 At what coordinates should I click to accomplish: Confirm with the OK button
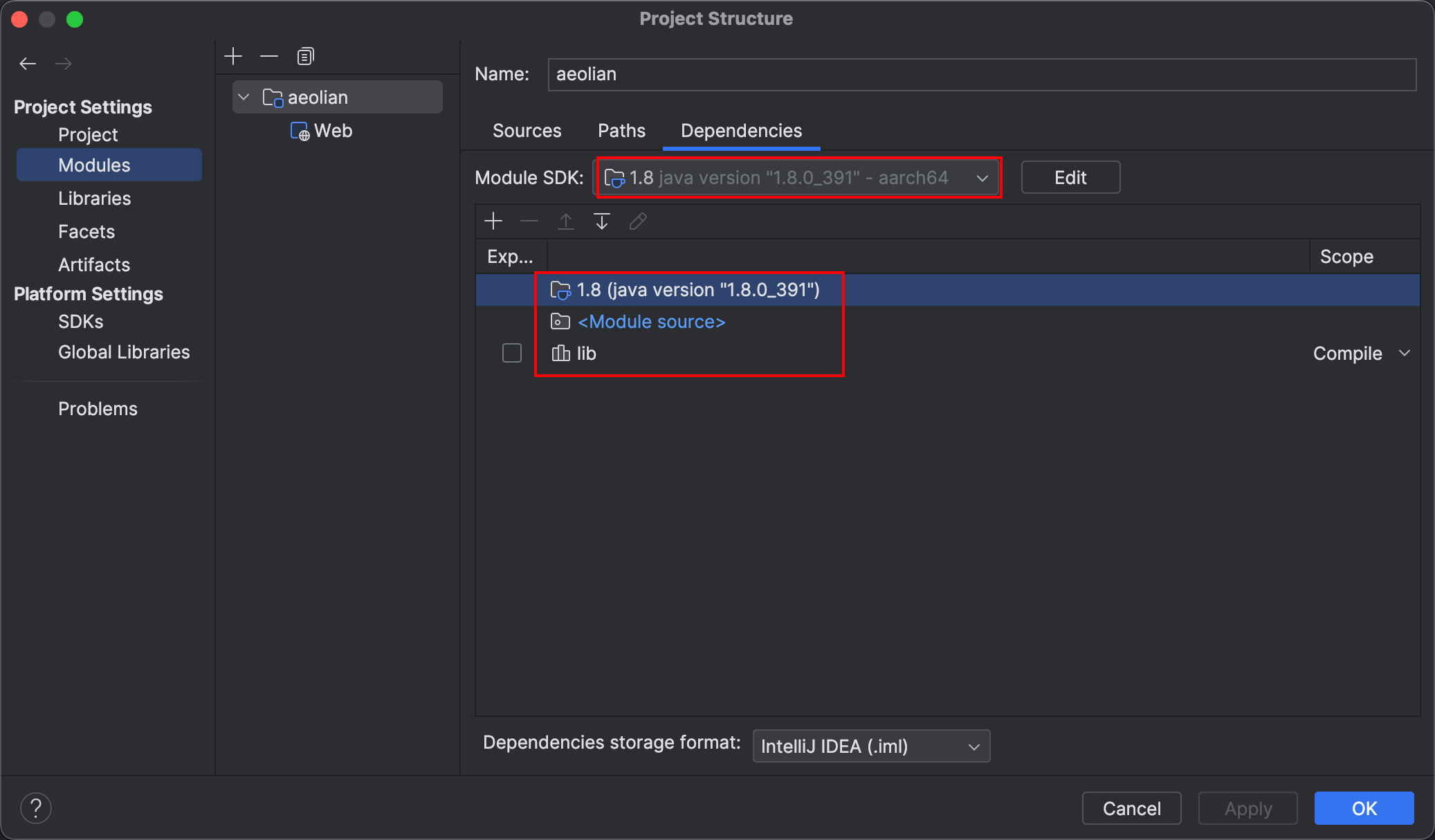coord(1364,808)
